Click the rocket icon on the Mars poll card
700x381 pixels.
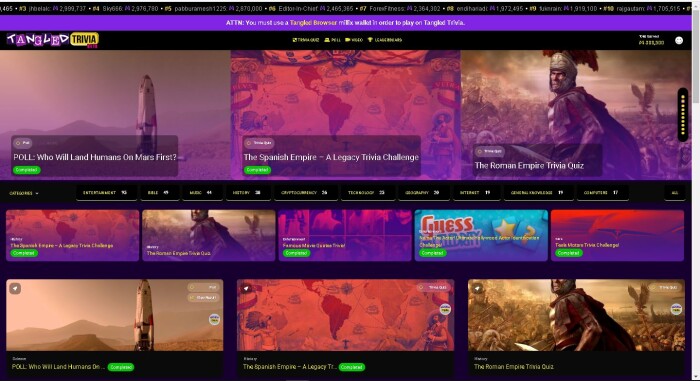(15, 288)
